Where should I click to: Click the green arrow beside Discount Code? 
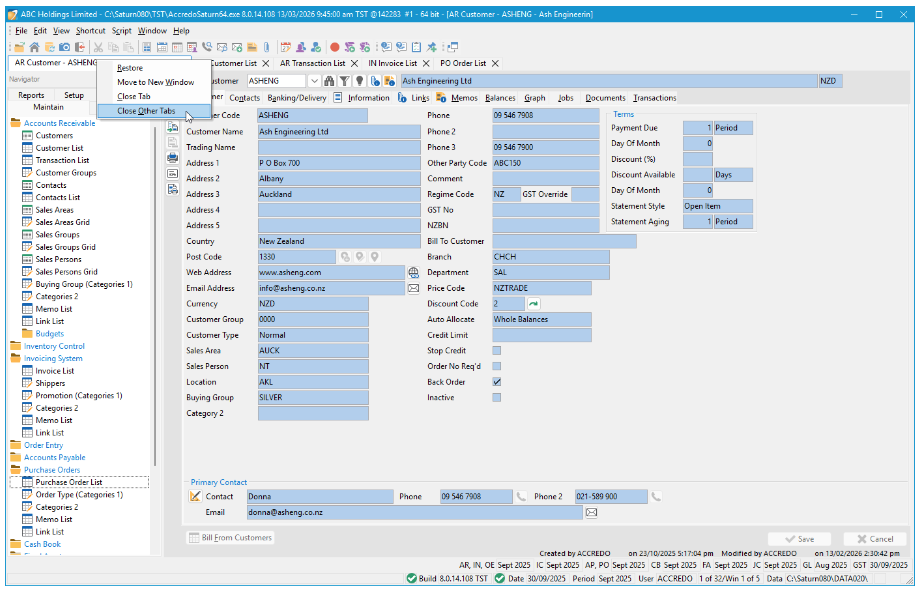pos(533,304)
